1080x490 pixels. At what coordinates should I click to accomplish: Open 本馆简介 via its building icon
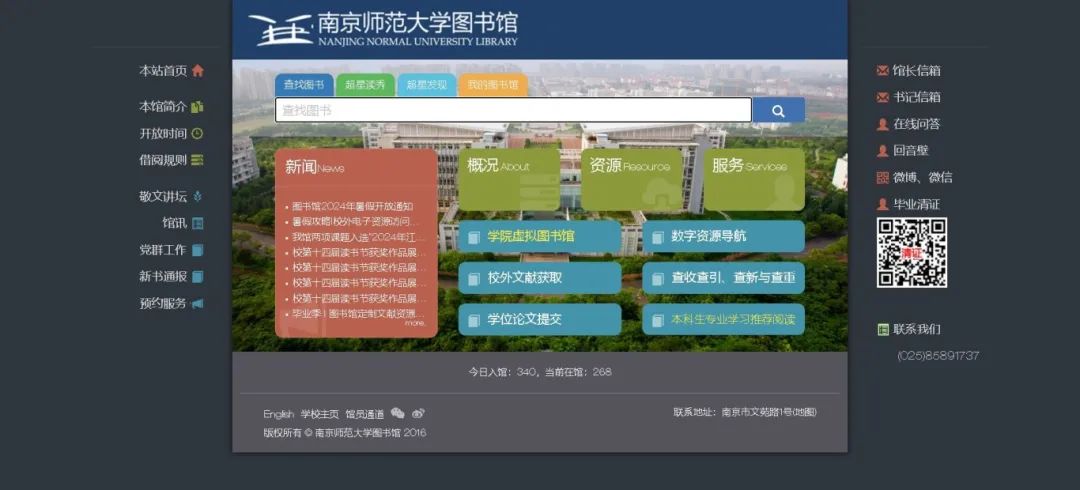(198, 107)
